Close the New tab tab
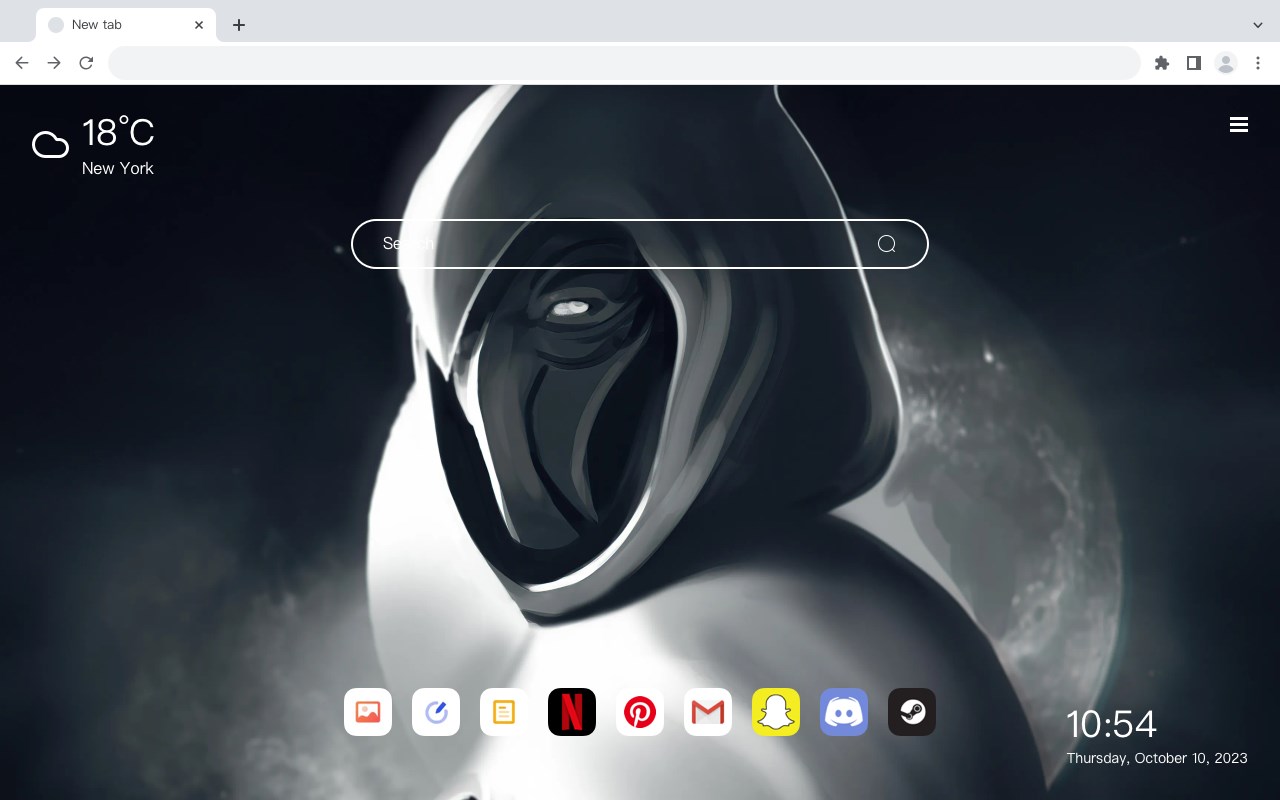 coord(199,25)
